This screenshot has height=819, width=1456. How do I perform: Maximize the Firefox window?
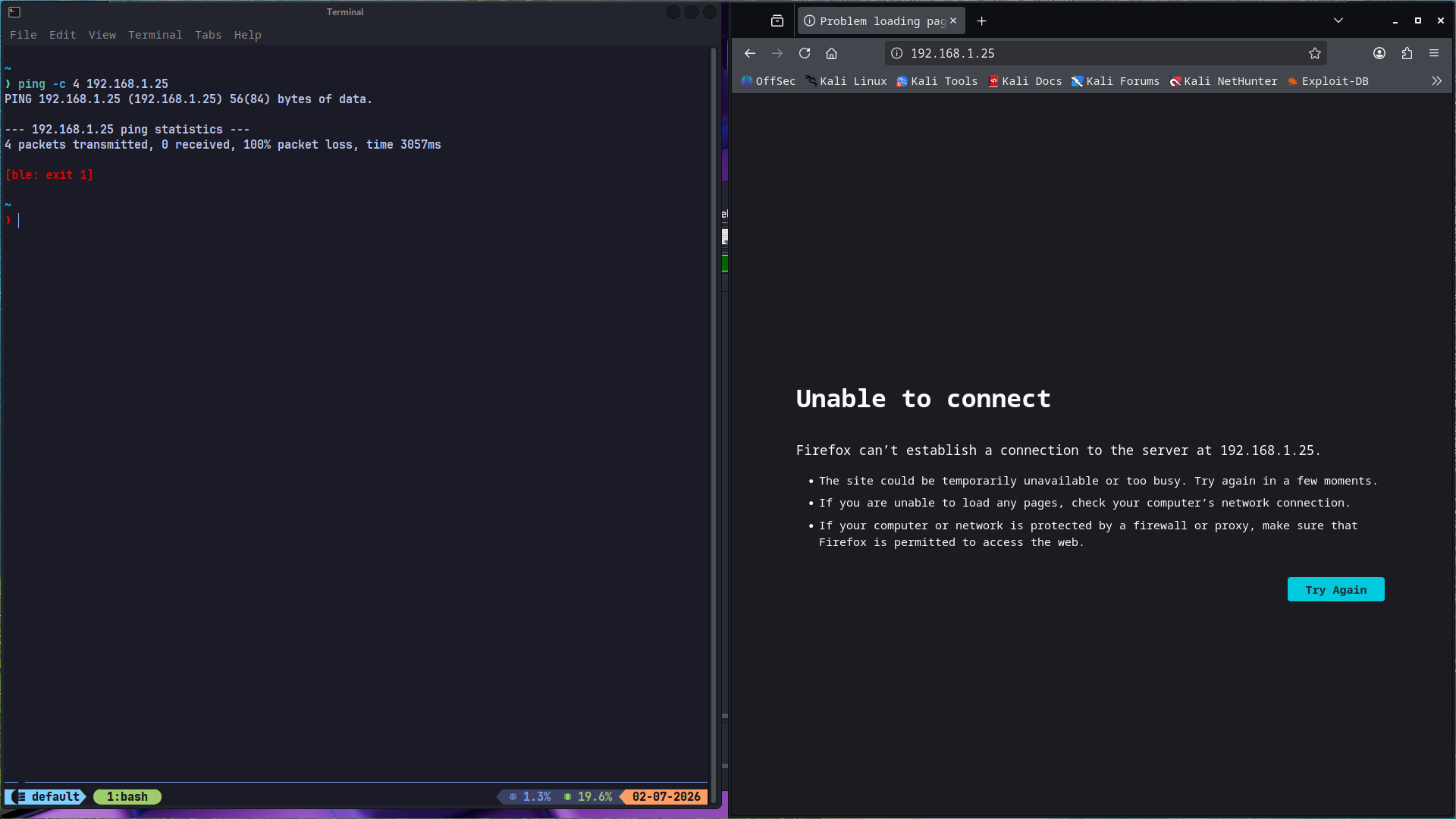coord(1417,20)
